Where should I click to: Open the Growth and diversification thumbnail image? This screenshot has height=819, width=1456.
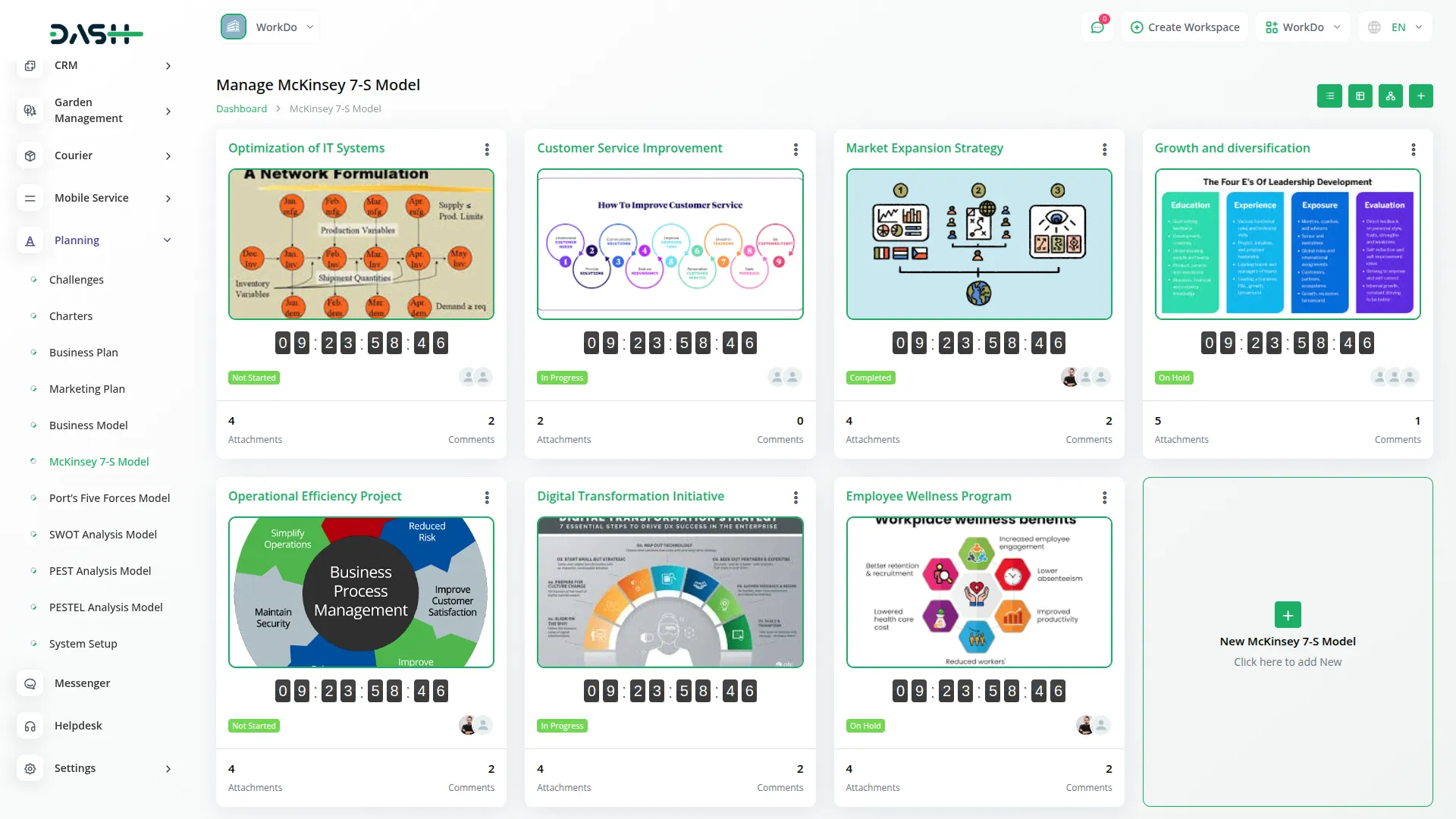tap(1287, 243)
